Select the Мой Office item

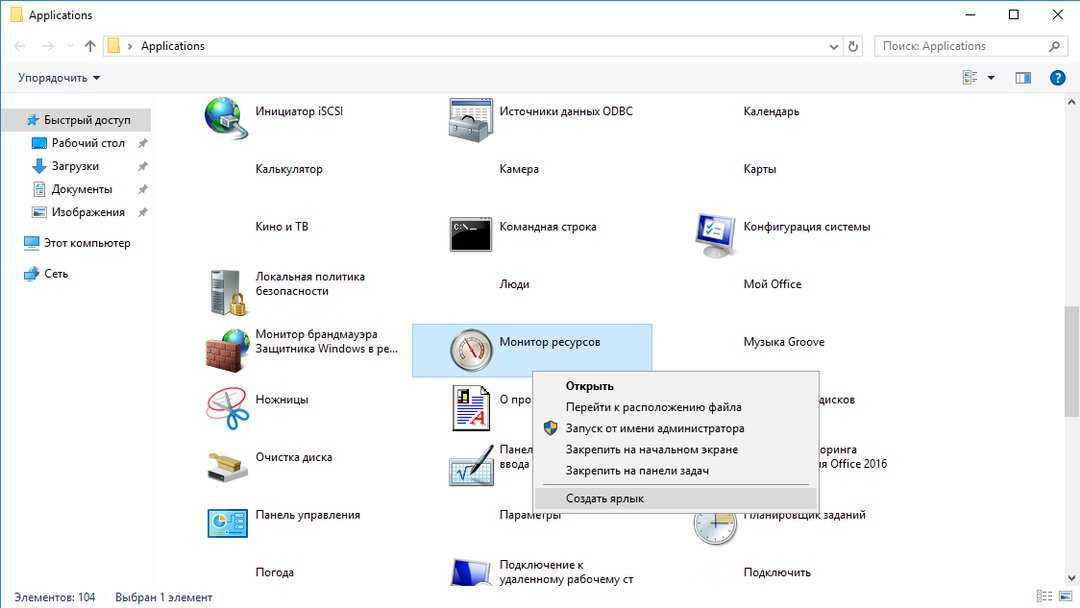tap(772, 284)
